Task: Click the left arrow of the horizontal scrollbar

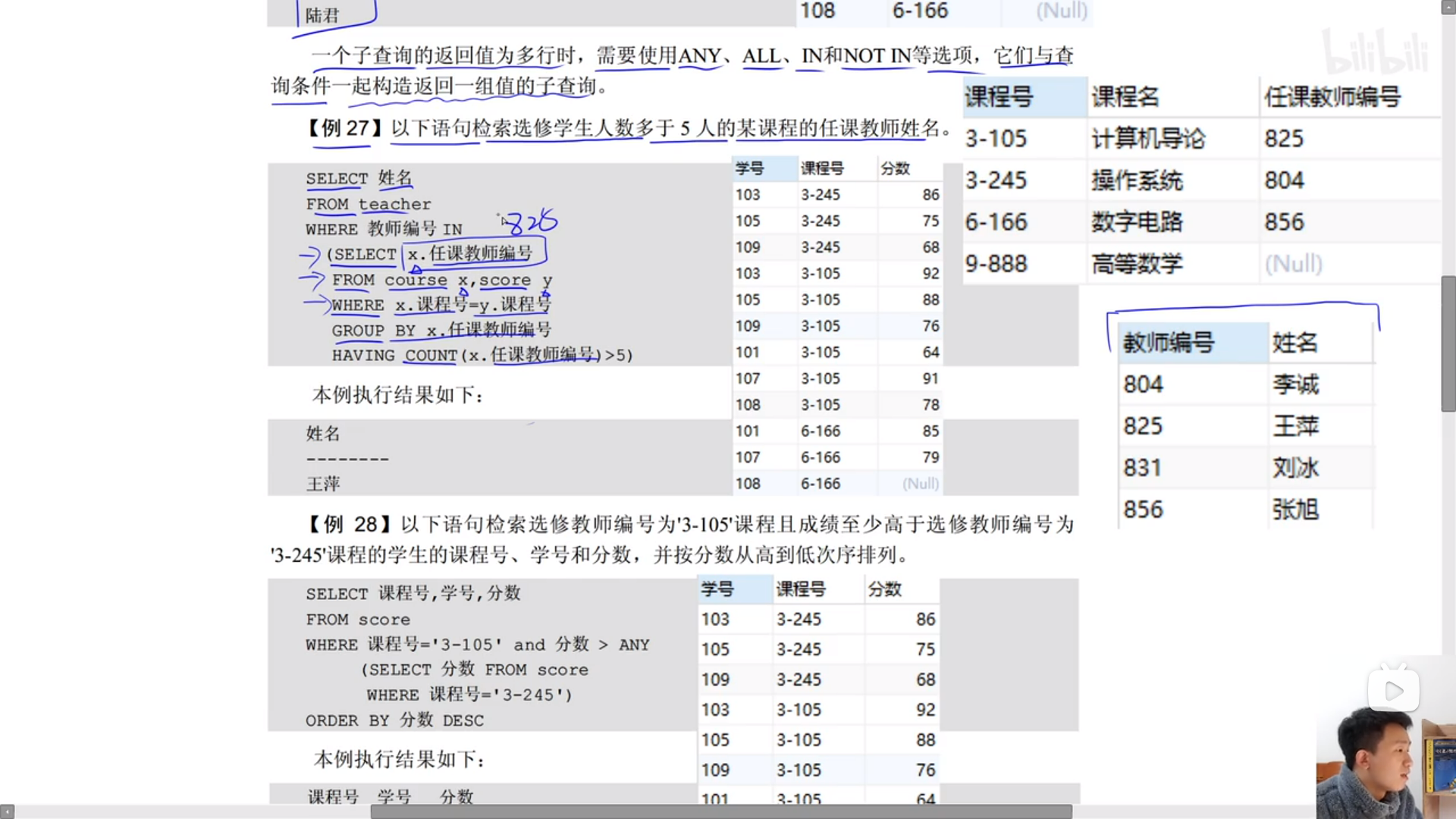Action: (x=7, y=811)
